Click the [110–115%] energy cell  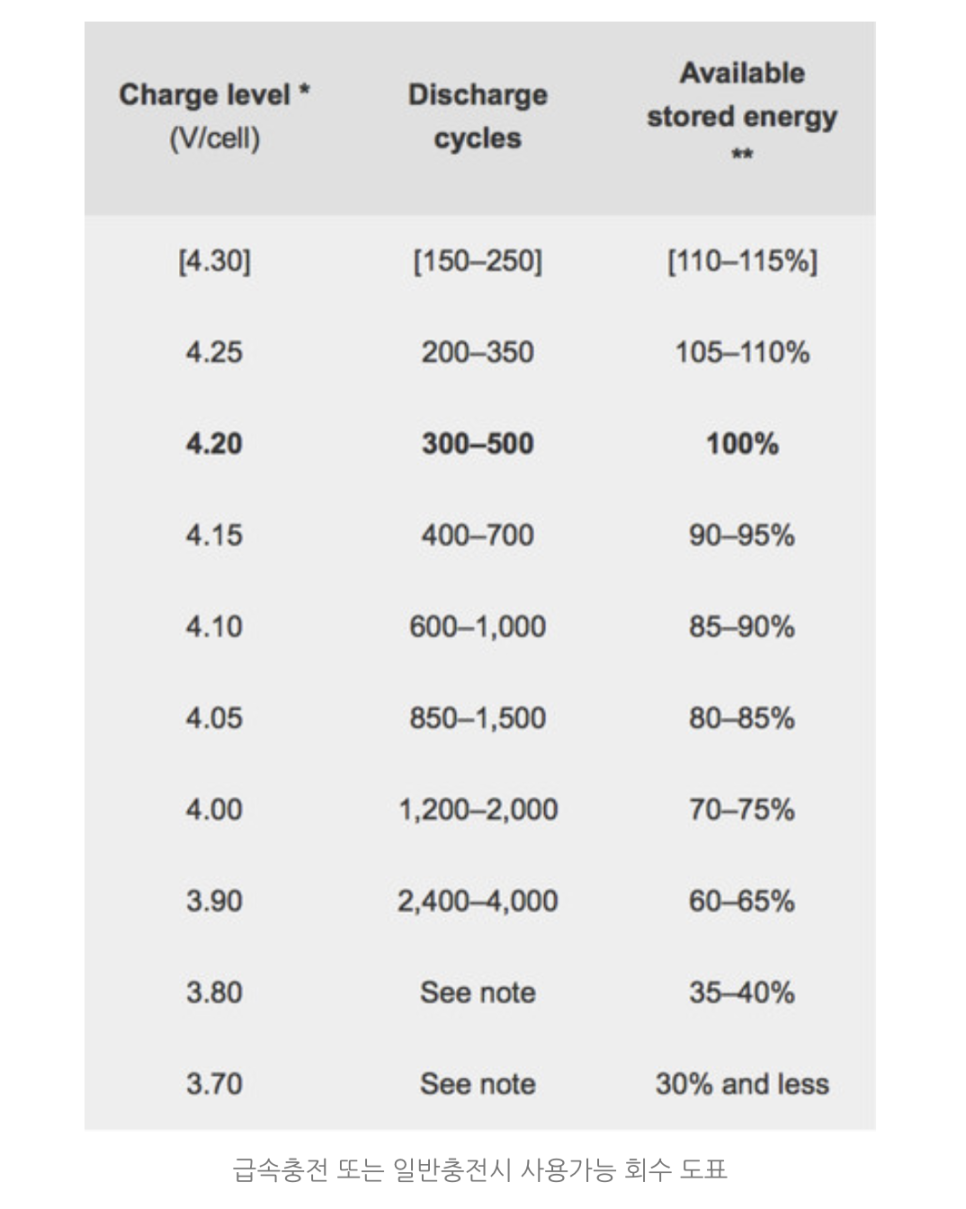(741, 262)
